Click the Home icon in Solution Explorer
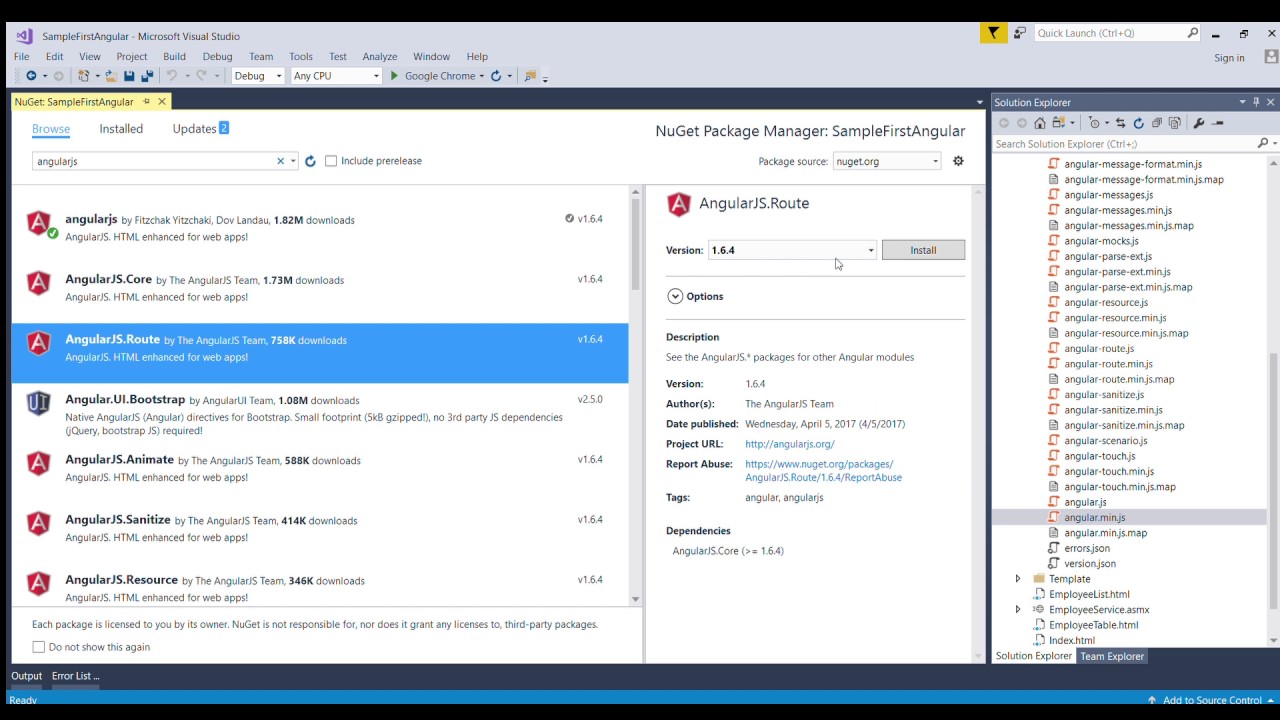 pos(1040,123)
